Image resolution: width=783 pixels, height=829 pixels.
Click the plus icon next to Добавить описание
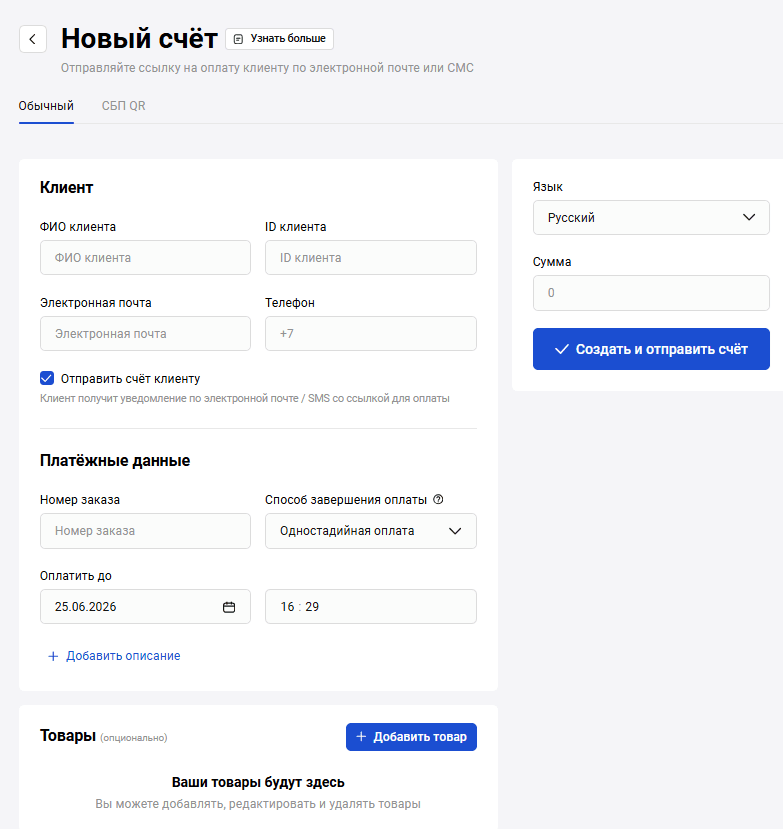(x=53, y=656)
